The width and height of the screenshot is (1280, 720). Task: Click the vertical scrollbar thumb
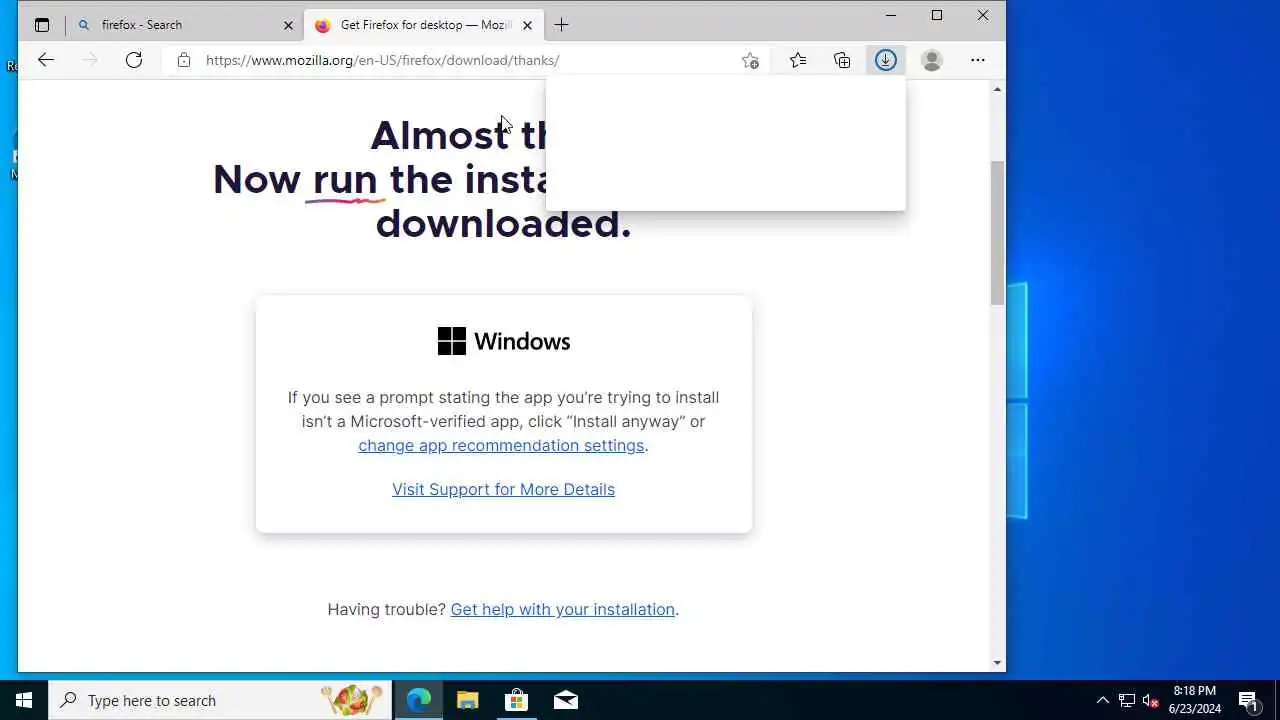click(x=997, y=232)
